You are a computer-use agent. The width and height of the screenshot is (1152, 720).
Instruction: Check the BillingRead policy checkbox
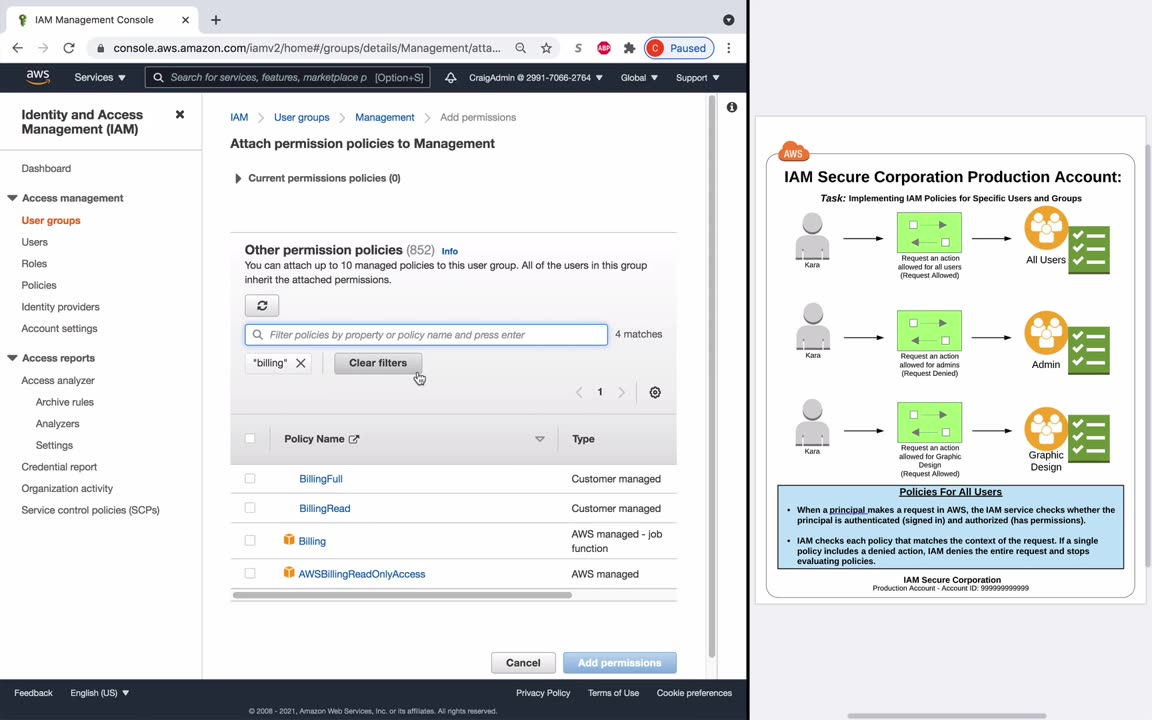(250, 508)
